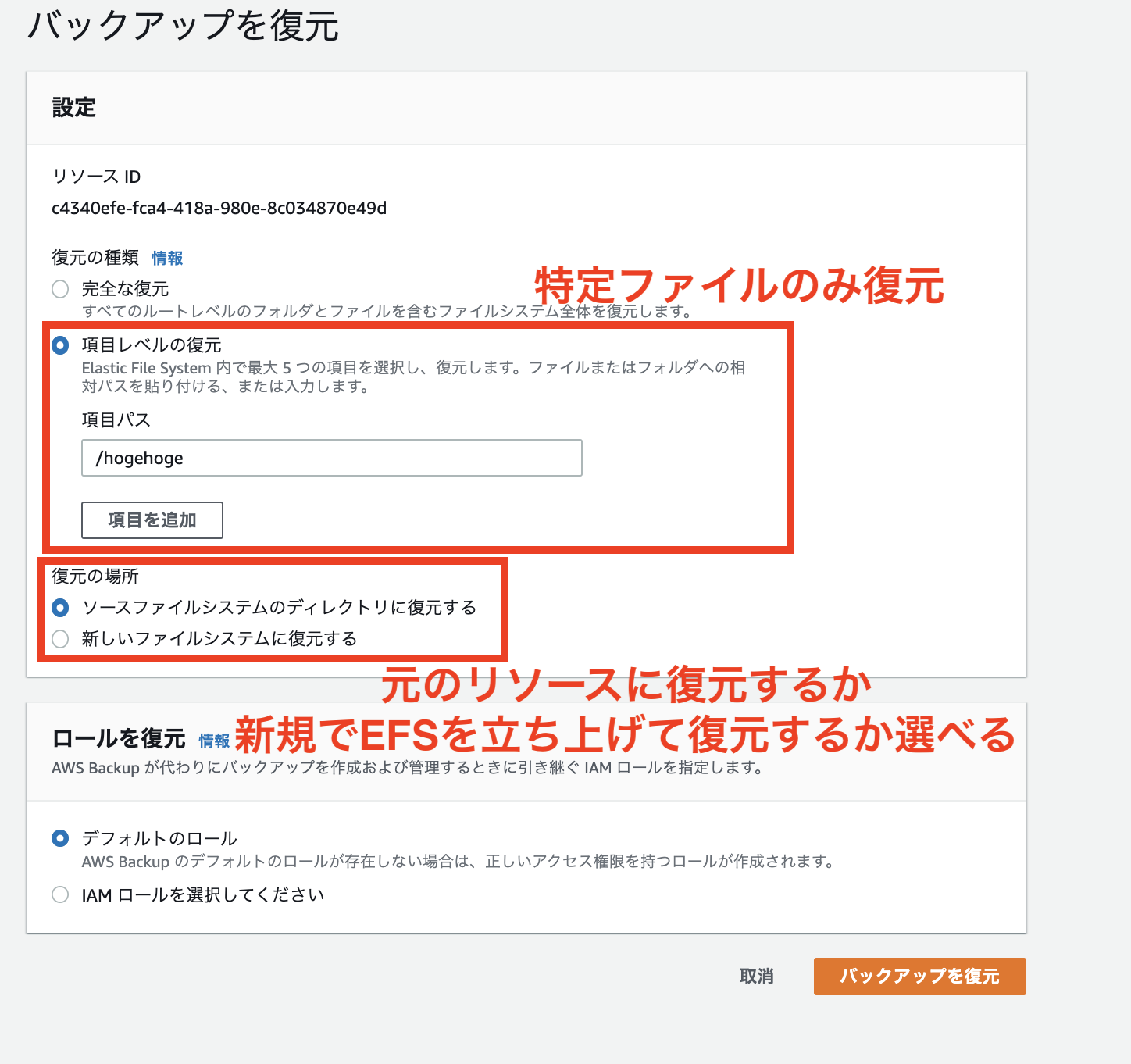Click the 項目パス field containing /hogehoge
The image size is (1131, 1064).
click(332, 458)
